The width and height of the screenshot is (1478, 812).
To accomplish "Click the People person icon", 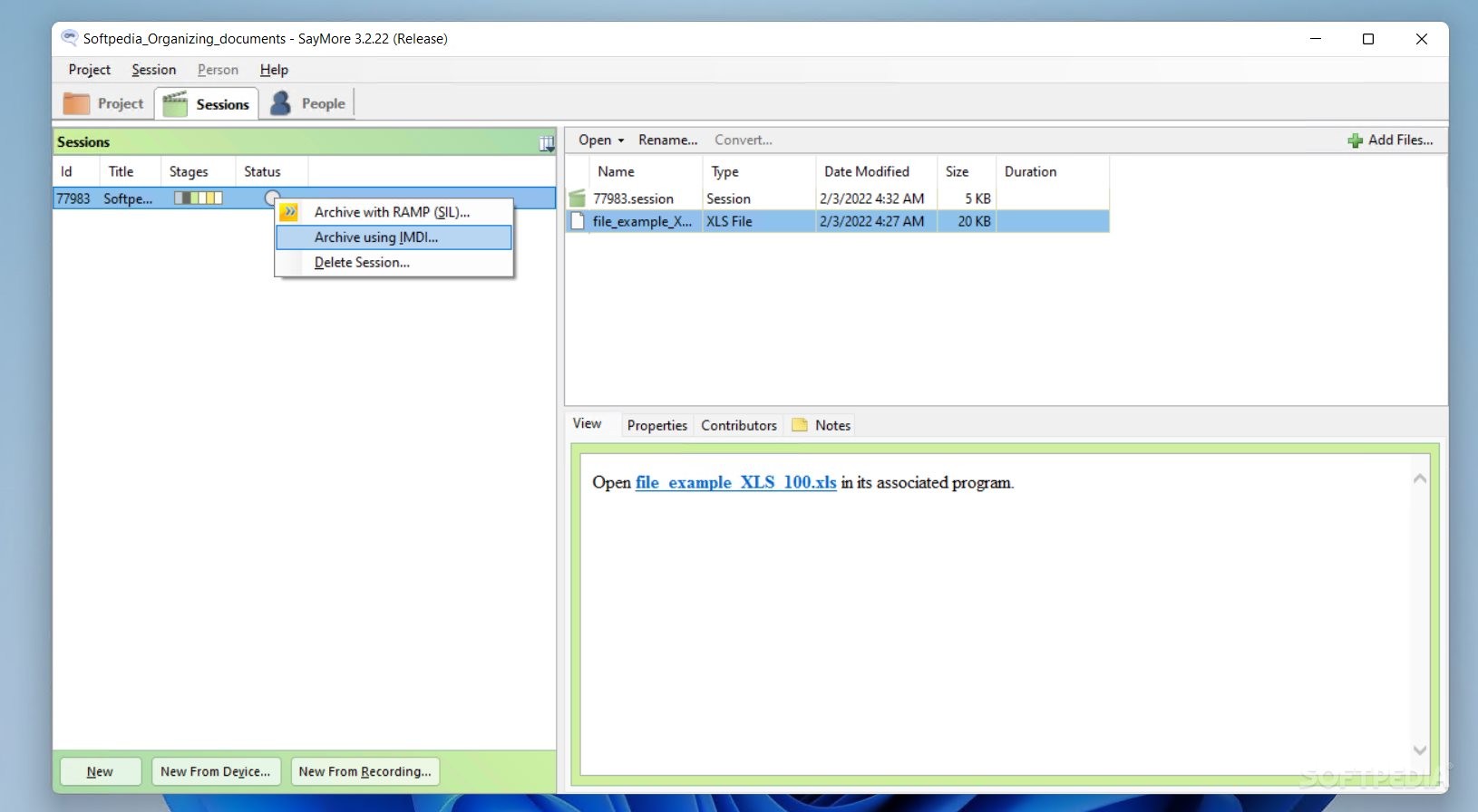I will [281, 103].
